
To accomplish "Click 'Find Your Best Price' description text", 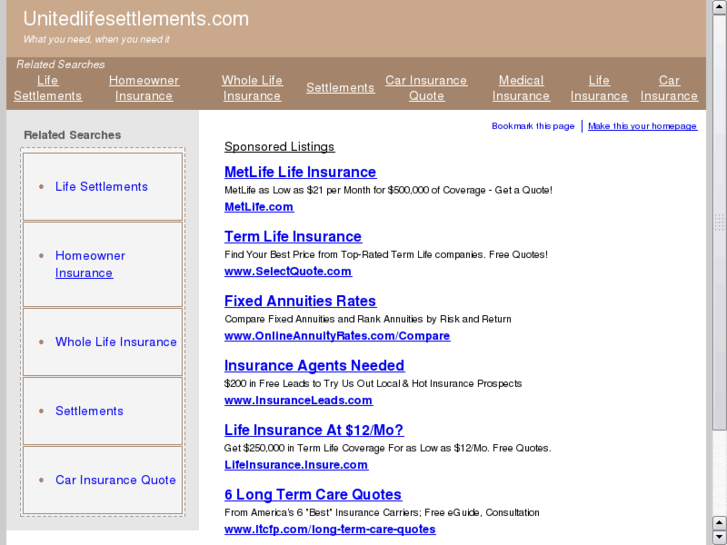I will (x=386, y=255).
